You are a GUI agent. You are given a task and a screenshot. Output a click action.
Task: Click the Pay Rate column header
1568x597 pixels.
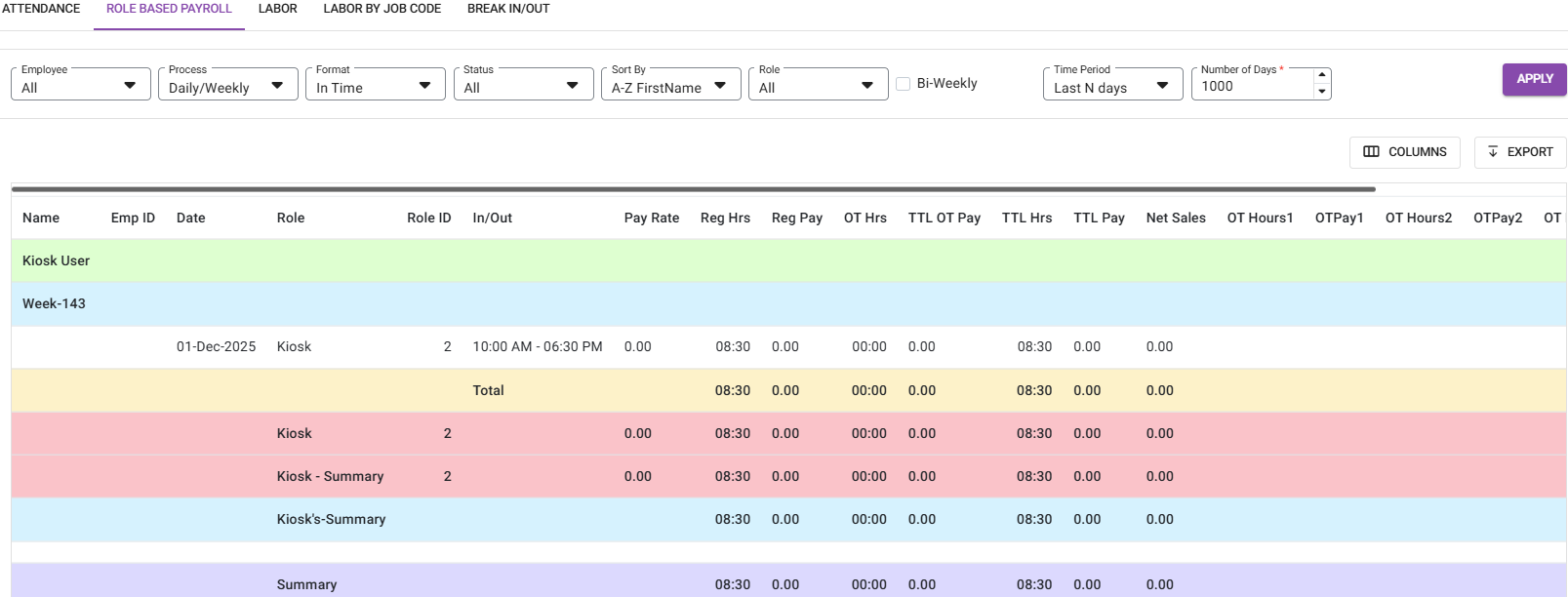pos(651,218)
